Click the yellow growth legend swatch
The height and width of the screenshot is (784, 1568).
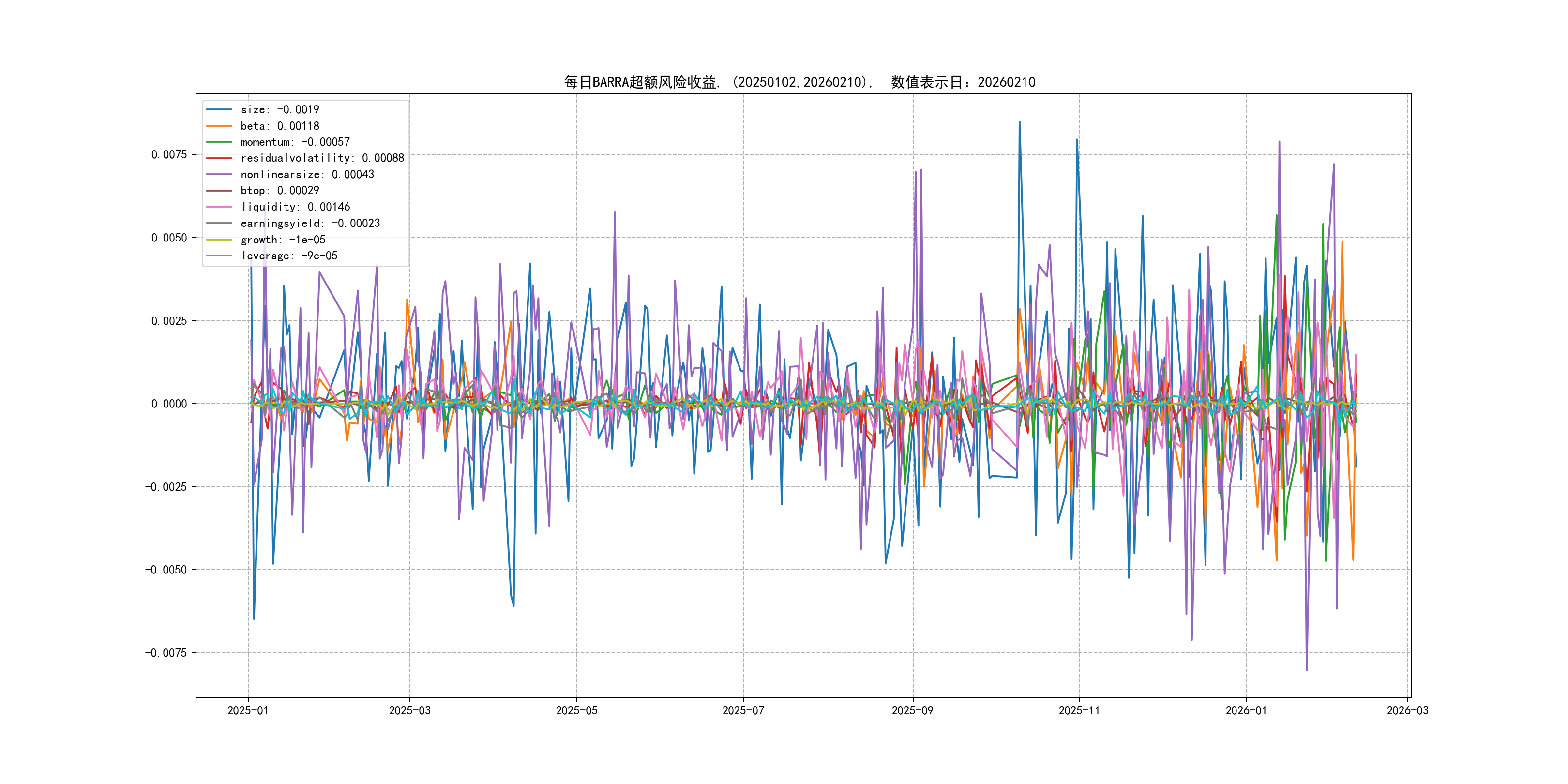(x=219, y=239)
